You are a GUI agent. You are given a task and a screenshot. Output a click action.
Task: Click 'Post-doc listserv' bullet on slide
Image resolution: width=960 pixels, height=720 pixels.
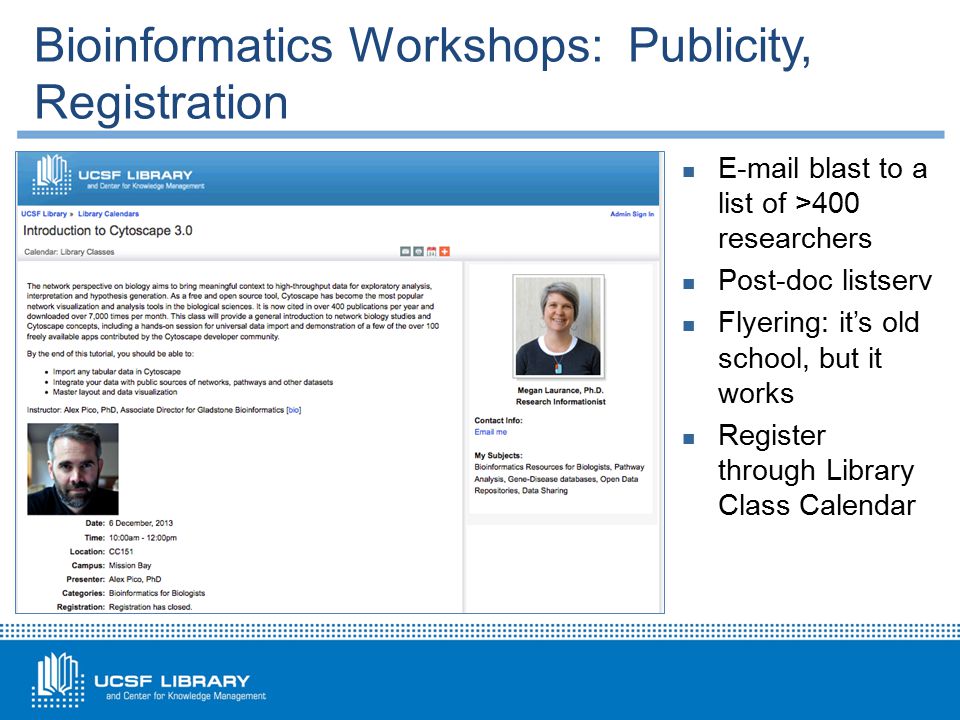coord(825,280)
